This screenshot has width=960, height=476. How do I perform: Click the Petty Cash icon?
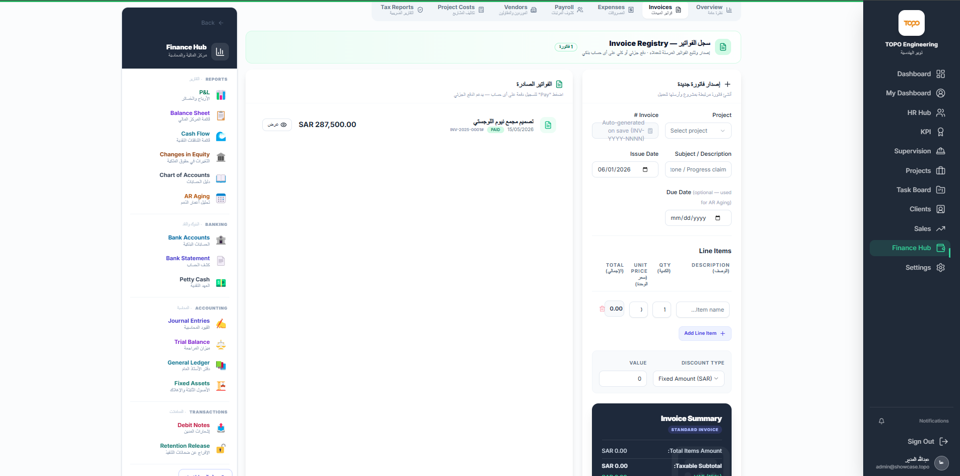click(x=221, y=282)
